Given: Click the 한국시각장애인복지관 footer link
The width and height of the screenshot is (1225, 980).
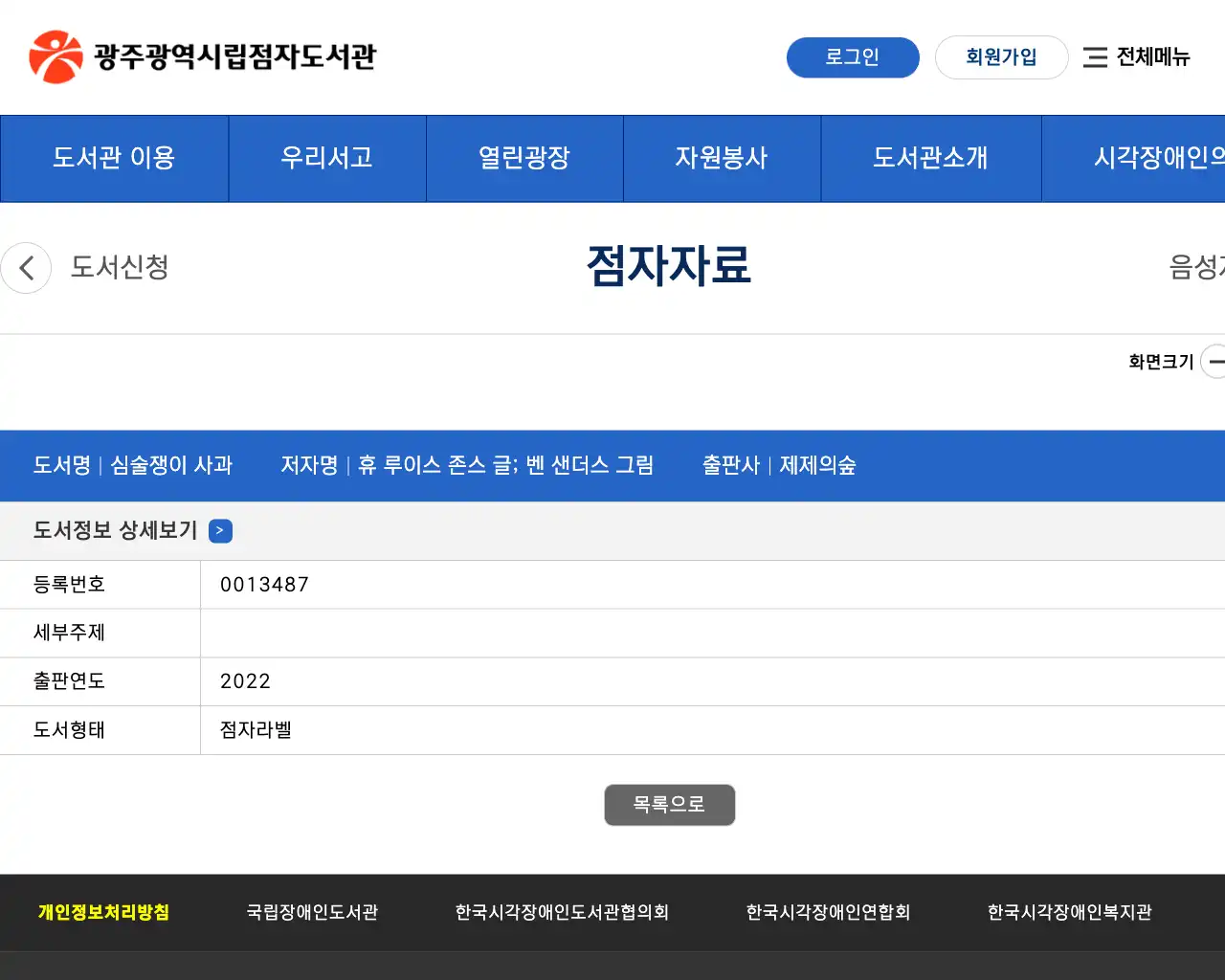Looking at the screenshot, I should pos(1069,912).
